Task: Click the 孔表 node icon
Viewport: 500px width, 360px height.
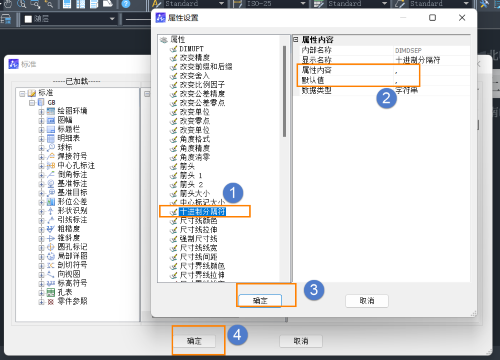Action: (x=51, y=292)
